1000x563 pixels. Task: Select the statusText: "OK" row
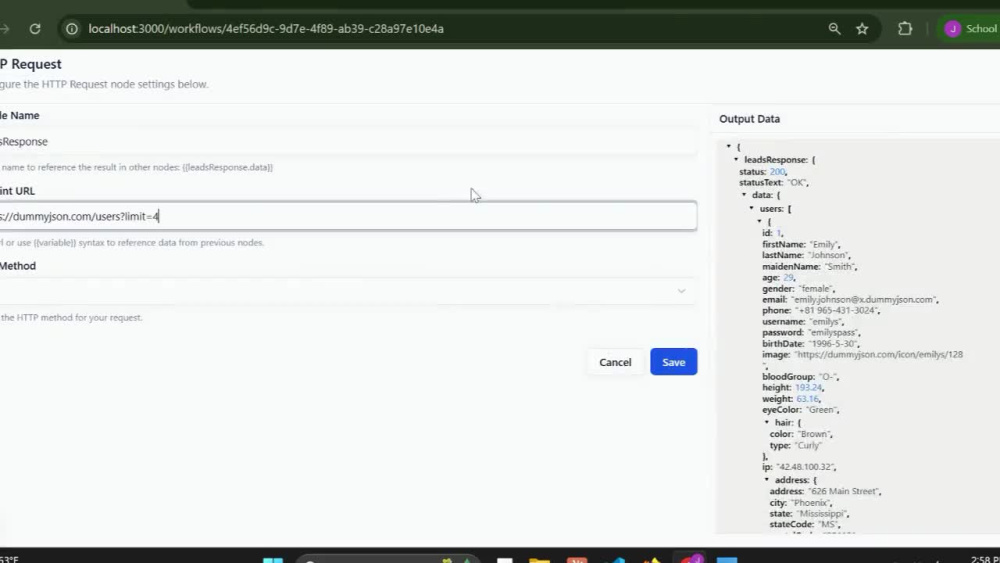774,182
